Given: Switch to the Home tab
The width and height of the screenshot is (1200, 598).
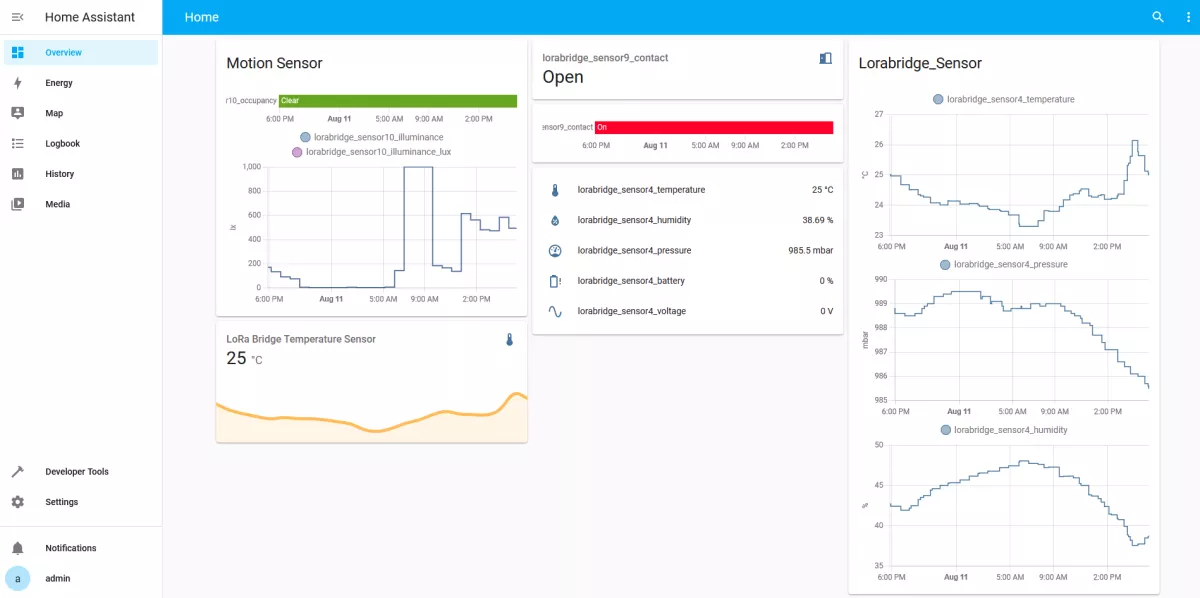Looking at the screenshot, I should tap(201, 17).
